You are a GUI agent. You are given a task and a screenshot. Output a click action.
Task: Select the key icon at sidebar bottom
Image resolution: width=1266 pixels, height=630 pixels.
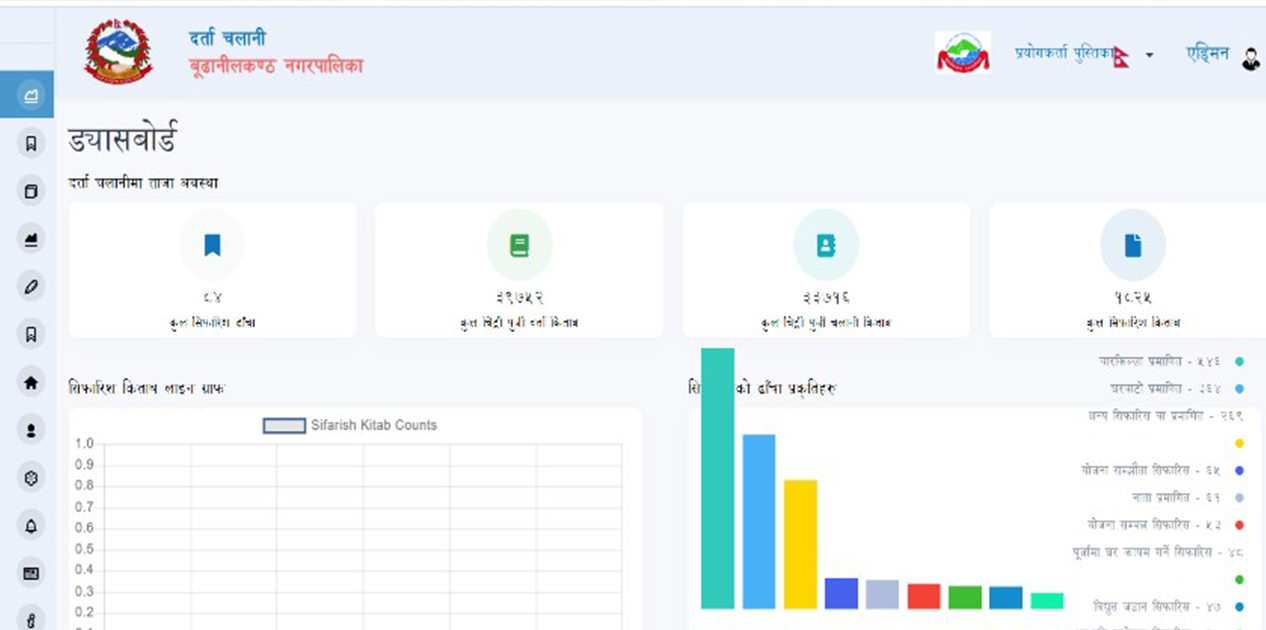tap(31, 619)
